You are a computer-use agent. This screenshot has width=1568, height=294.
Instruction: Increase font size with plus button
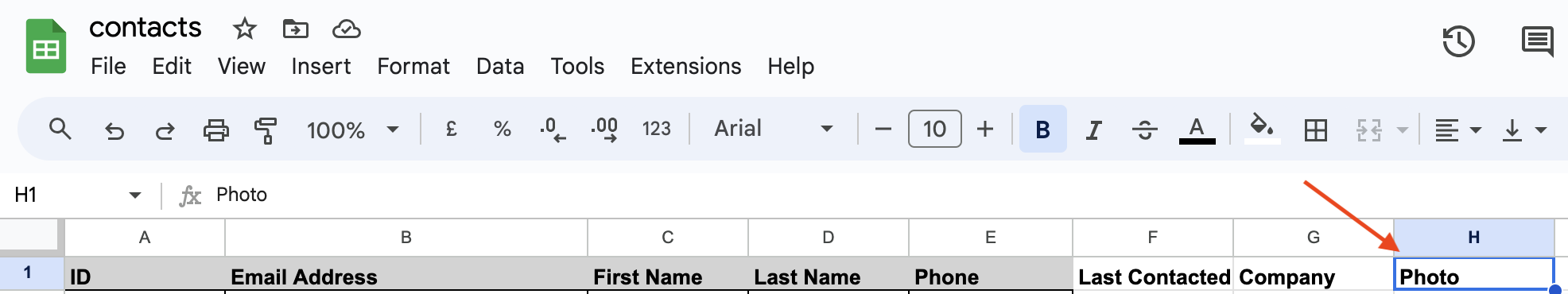pos(984,129)
